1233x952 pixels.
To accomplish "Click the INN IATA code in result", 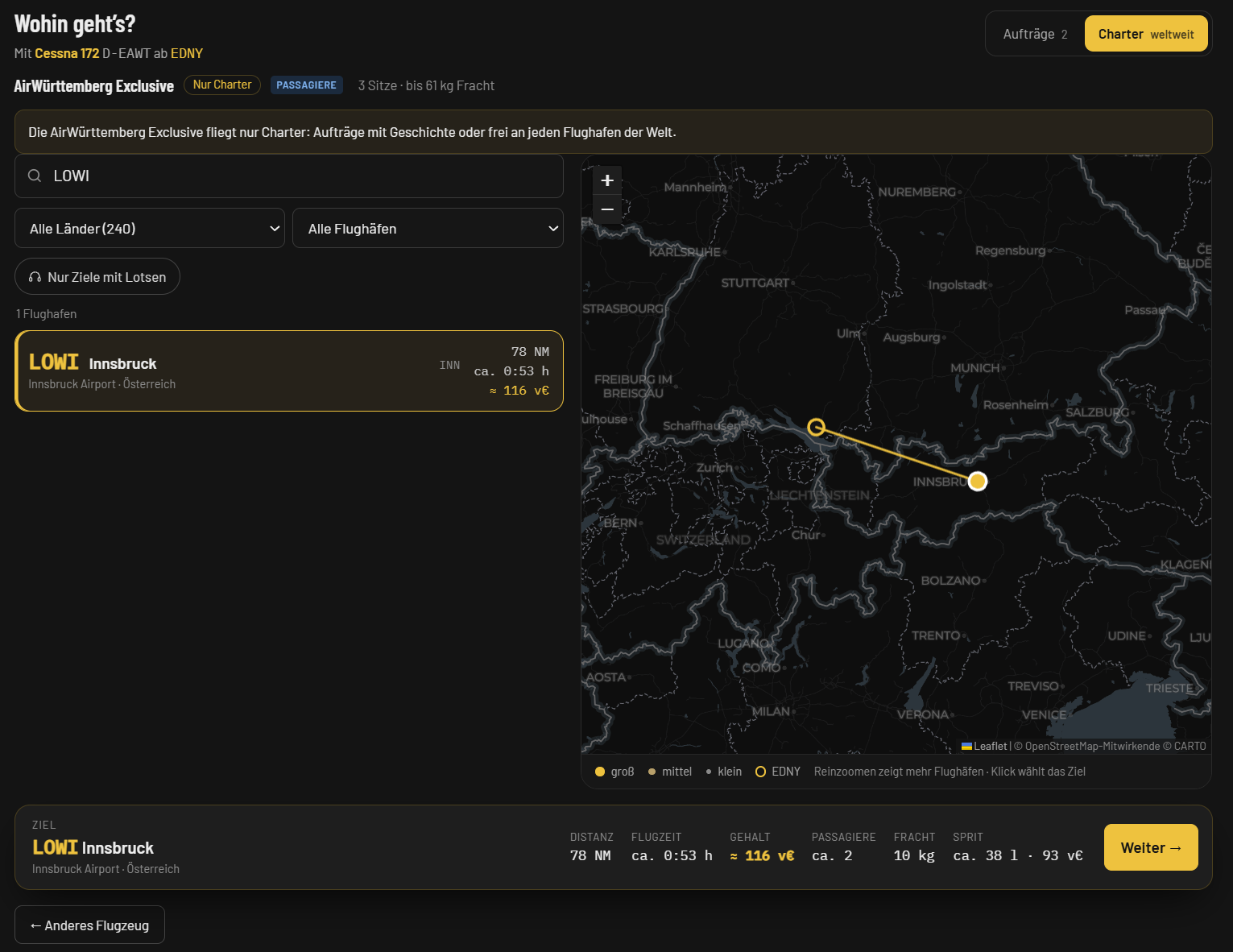I will [x=449, y=365].
